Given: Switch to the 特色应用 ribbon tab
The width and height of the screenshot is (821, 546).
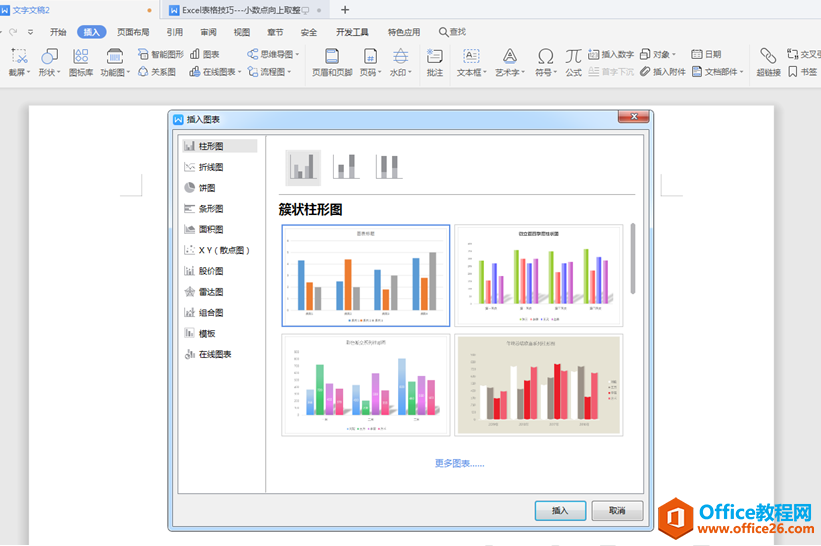Looking at the screenshot, I should tap(404, 32).
